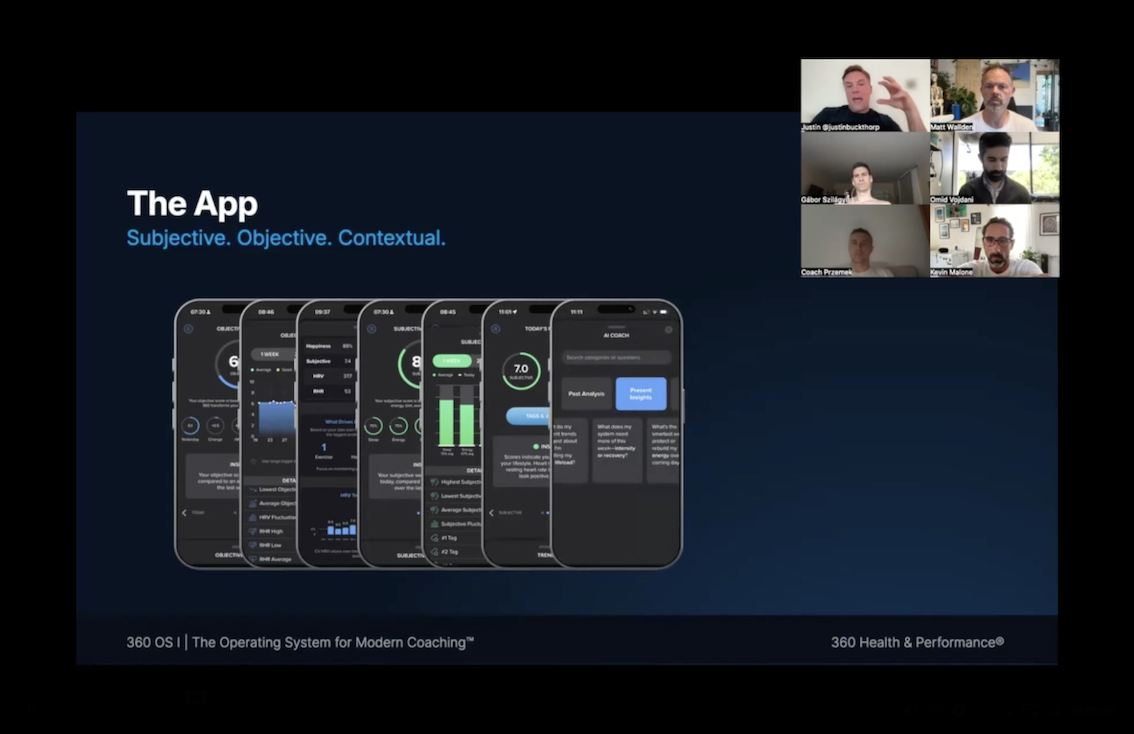This screenshot has width=1134, height=734.
Task: Click the blue objective trend area chart
Action: click(x=276, y=418)
